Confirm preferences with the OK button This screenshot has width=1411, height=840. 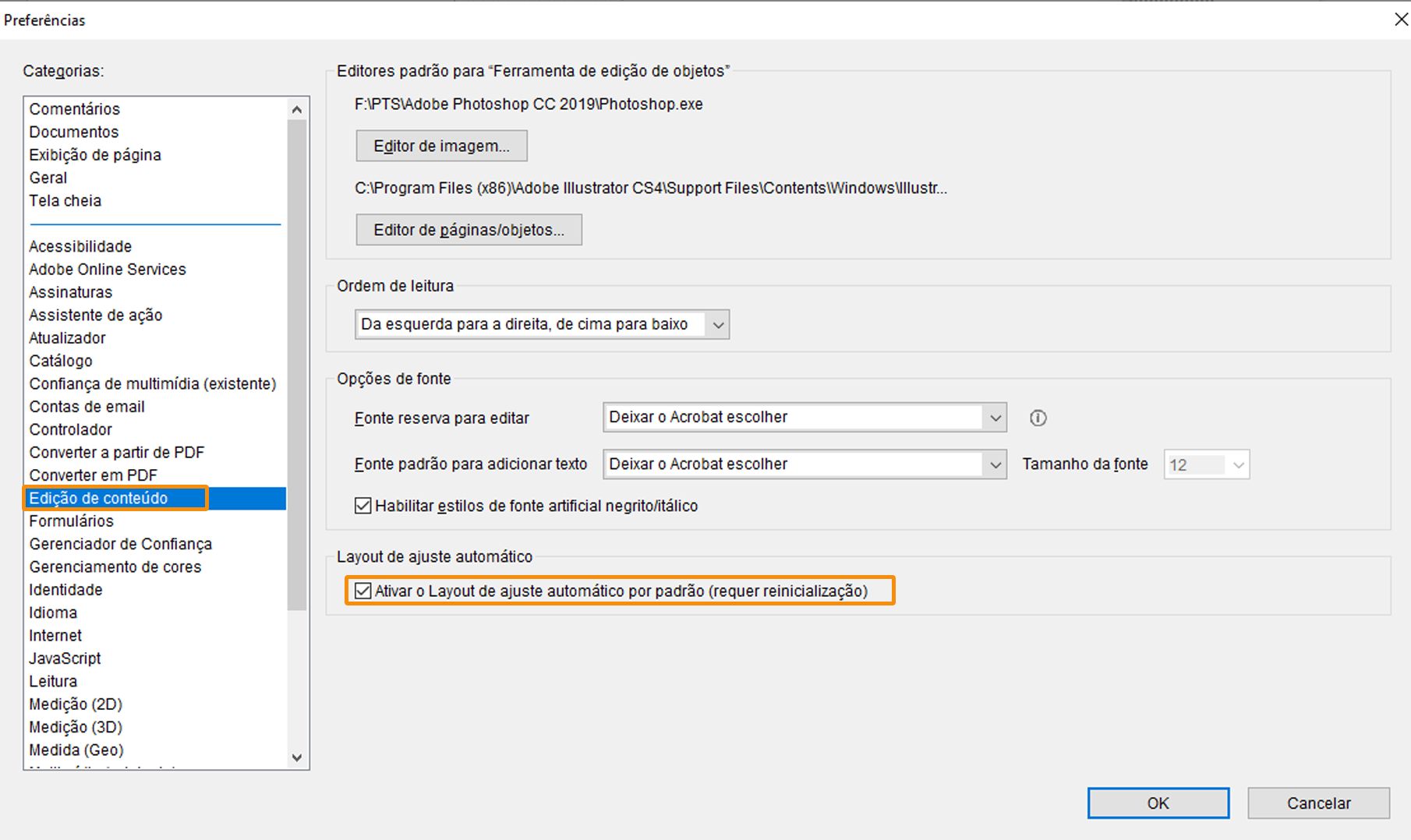click(x=1158, y=803)
